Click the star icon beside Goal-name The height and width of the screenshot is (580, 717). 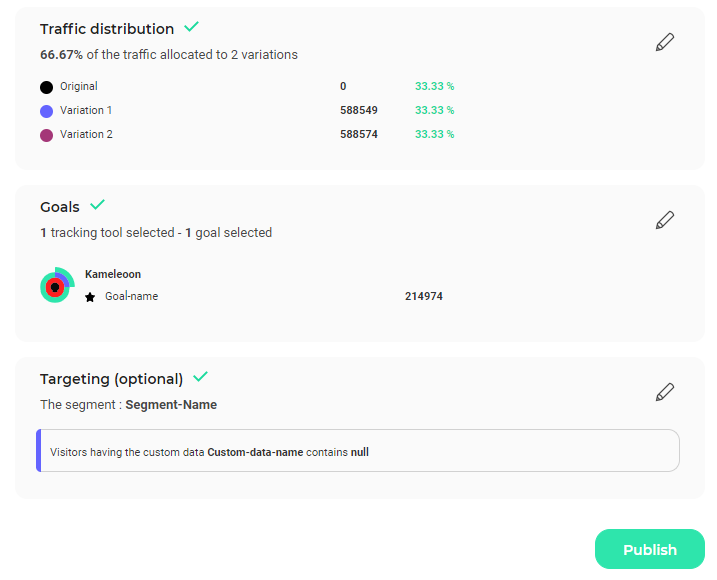click(90, 297)
